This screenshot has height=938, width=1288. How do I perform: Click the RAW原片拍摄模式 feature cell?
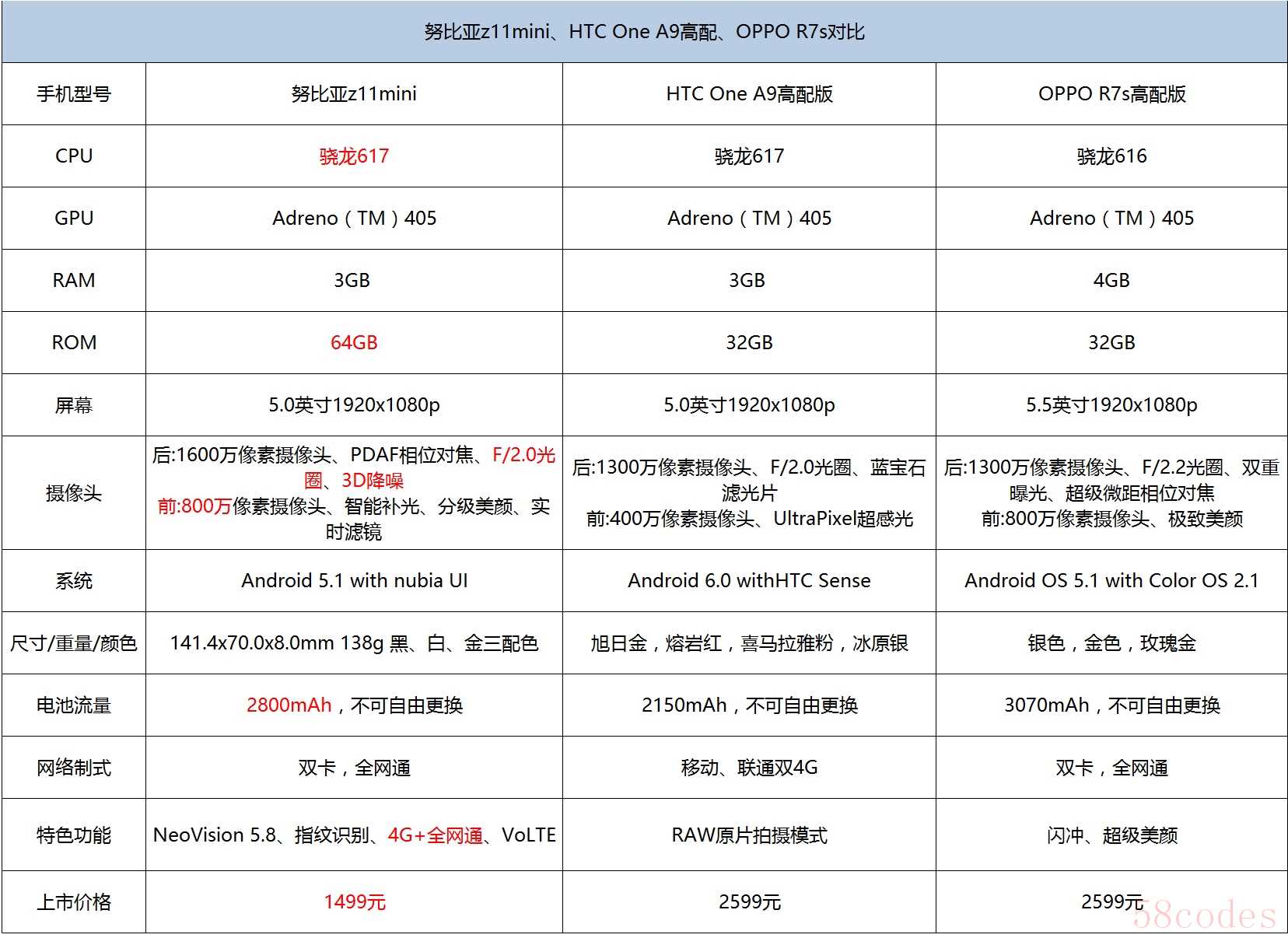point(749,835)
